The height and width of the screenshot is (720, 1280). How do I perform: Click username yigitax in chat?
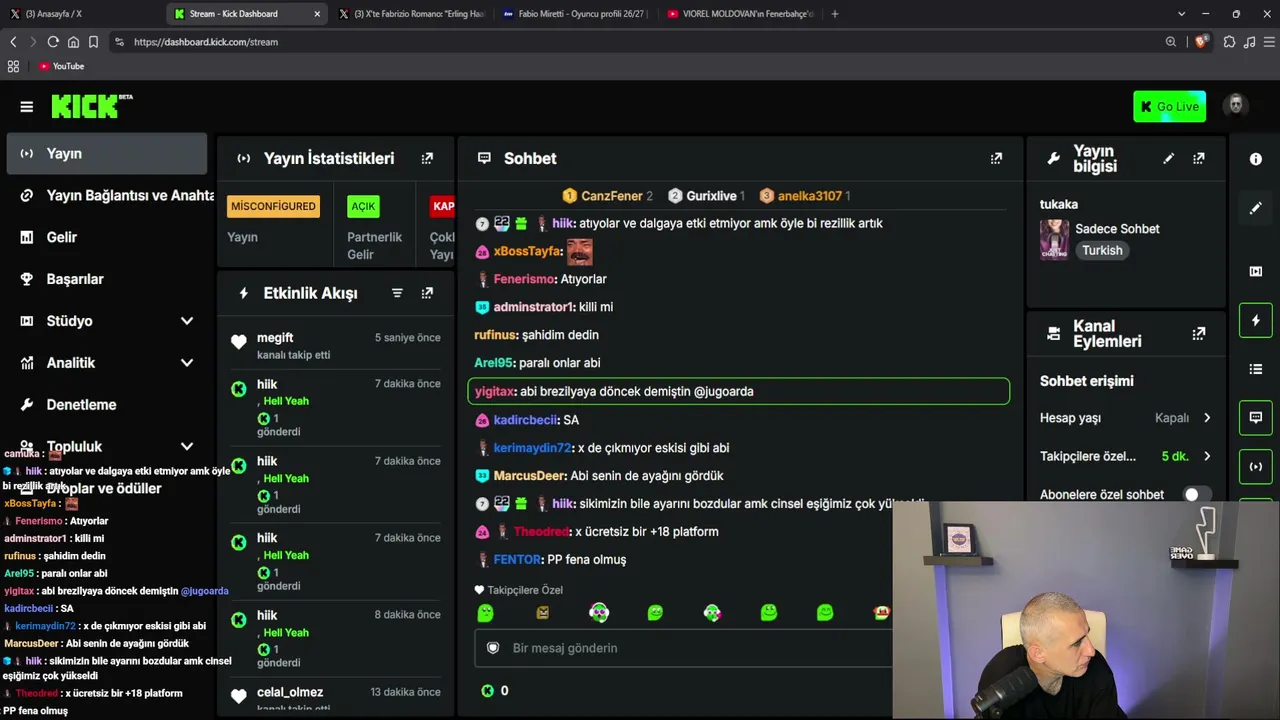pyautogui.click(x=494, y=392)
